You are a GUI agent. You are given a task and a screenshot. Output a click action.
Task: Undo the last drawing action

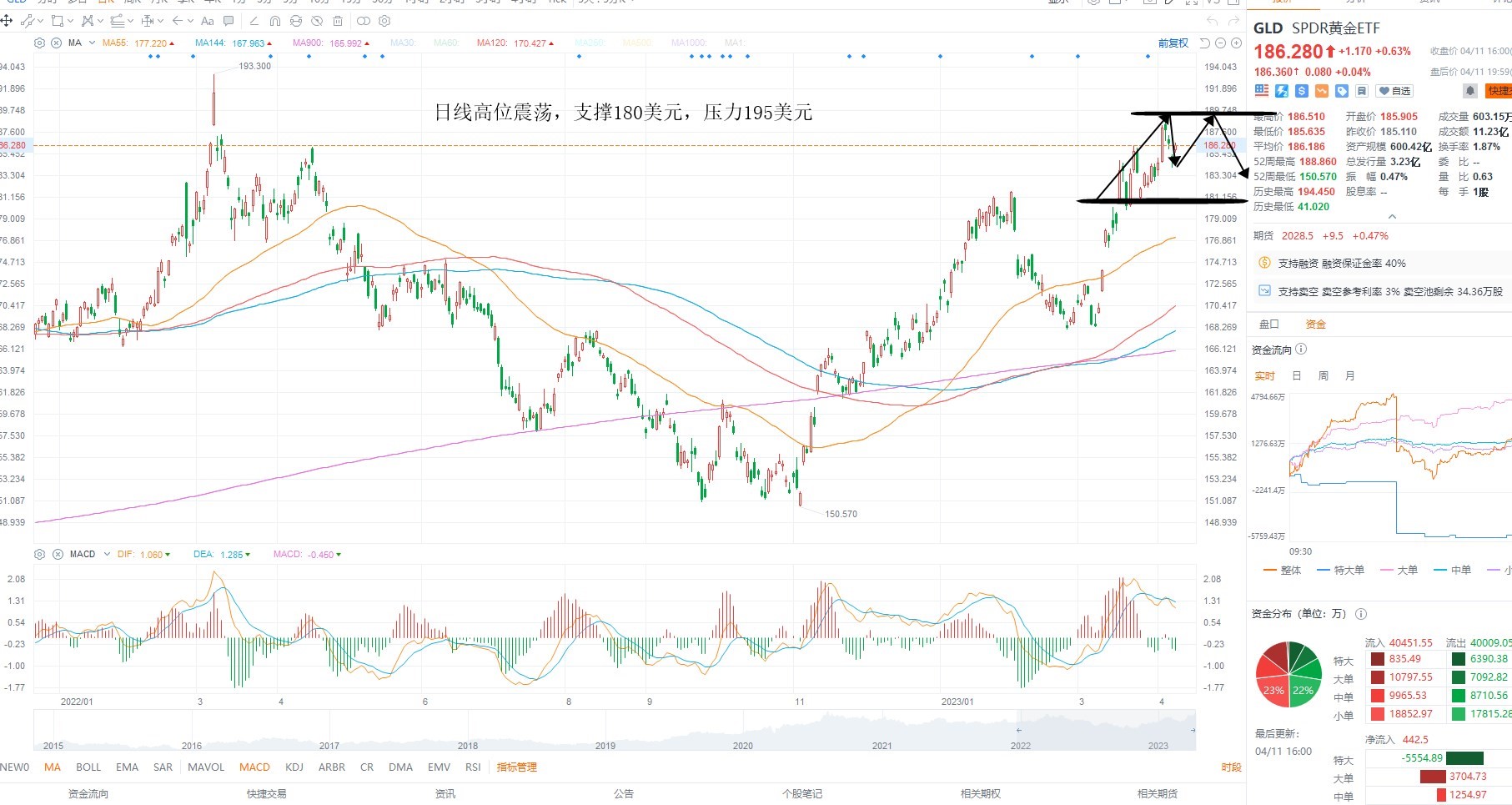coord(1213,20)
